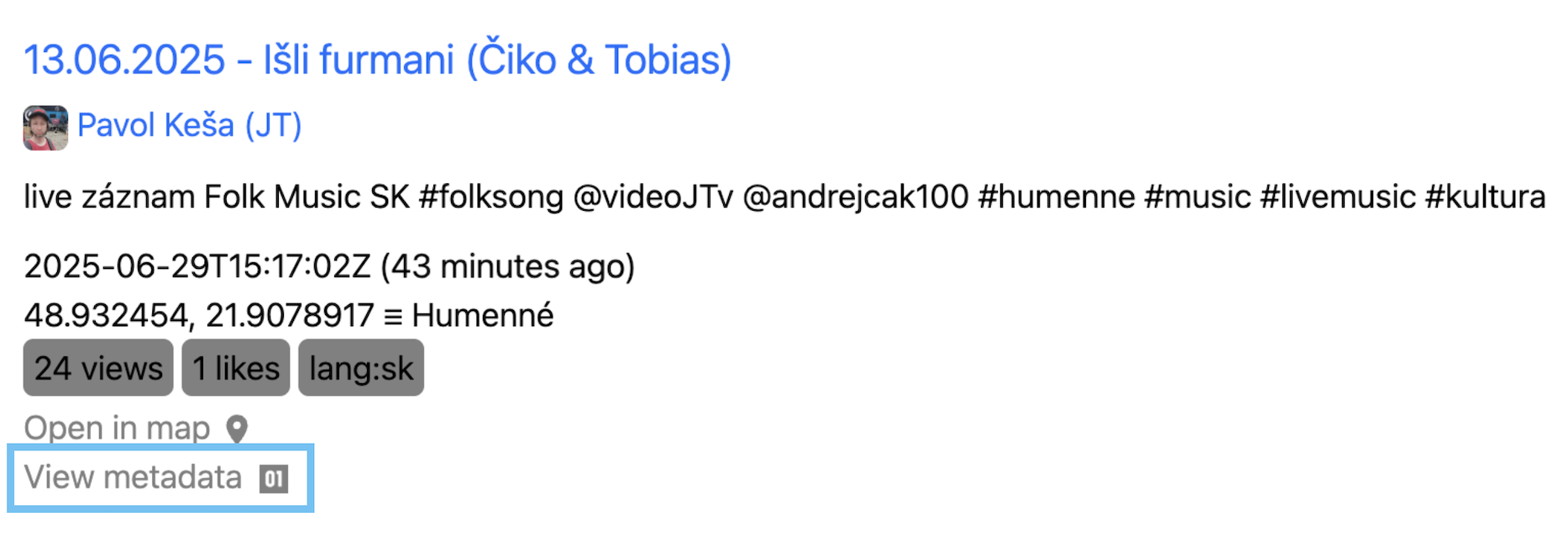The width and height of the screenshot is (1568, 537).
Task: Click the 48.932454, 21.9078917 coordinates
Action: tap(198, 316)
